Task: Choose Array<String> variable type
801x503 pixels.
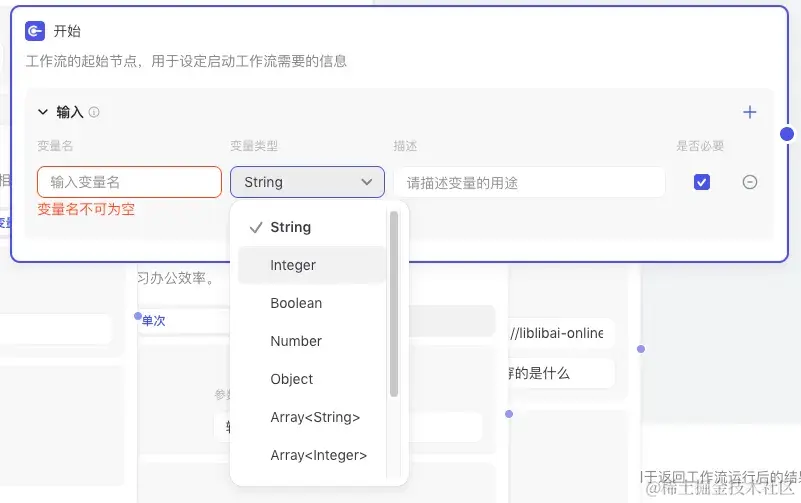Action: click(x=312, y=417)
